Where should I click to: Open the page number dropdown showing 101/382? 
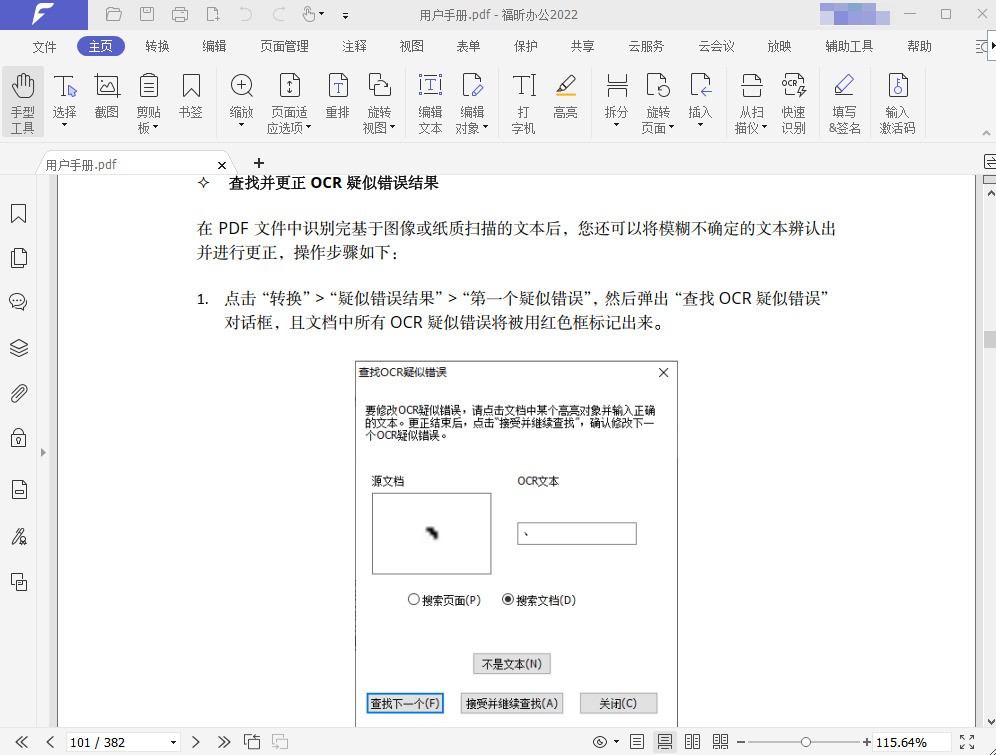172,742
